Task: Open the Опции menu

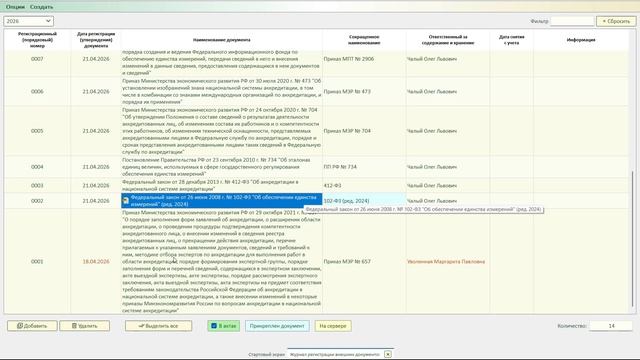Action: click(x=15, y=7)
